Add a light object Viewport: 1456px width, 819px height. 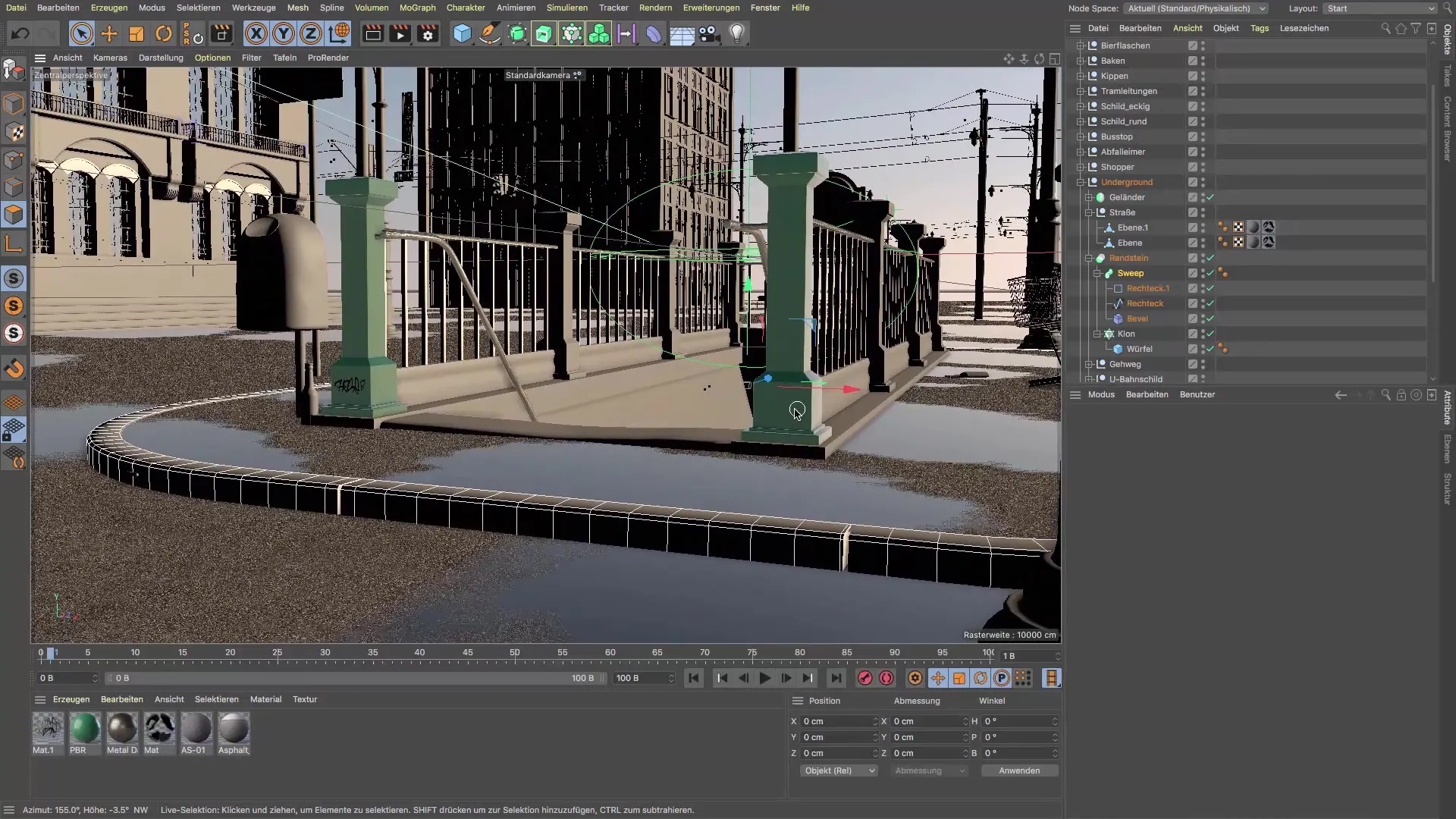click(737, 34)
